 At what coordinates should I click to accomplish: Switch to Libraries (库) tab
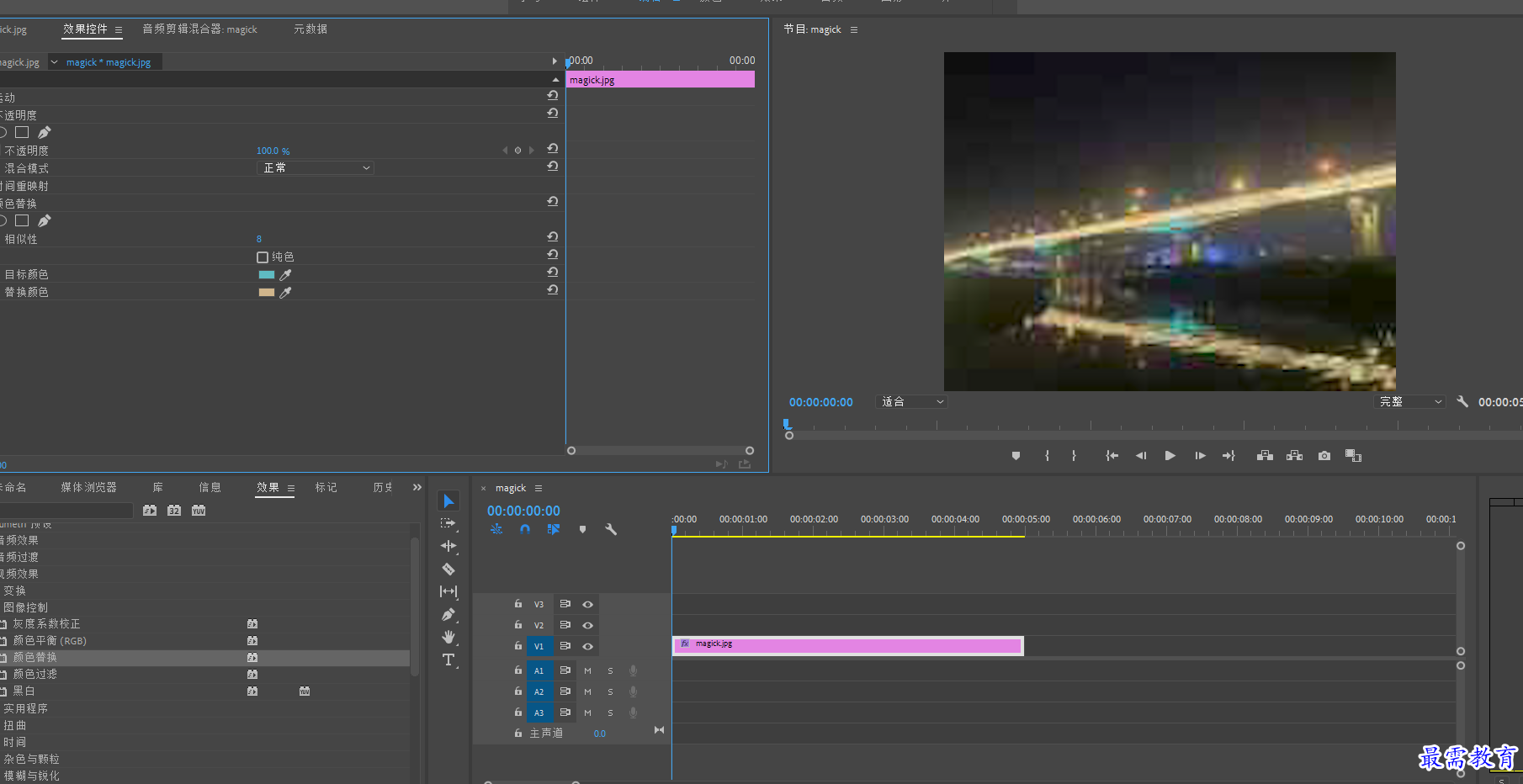(x=158, y=488)
